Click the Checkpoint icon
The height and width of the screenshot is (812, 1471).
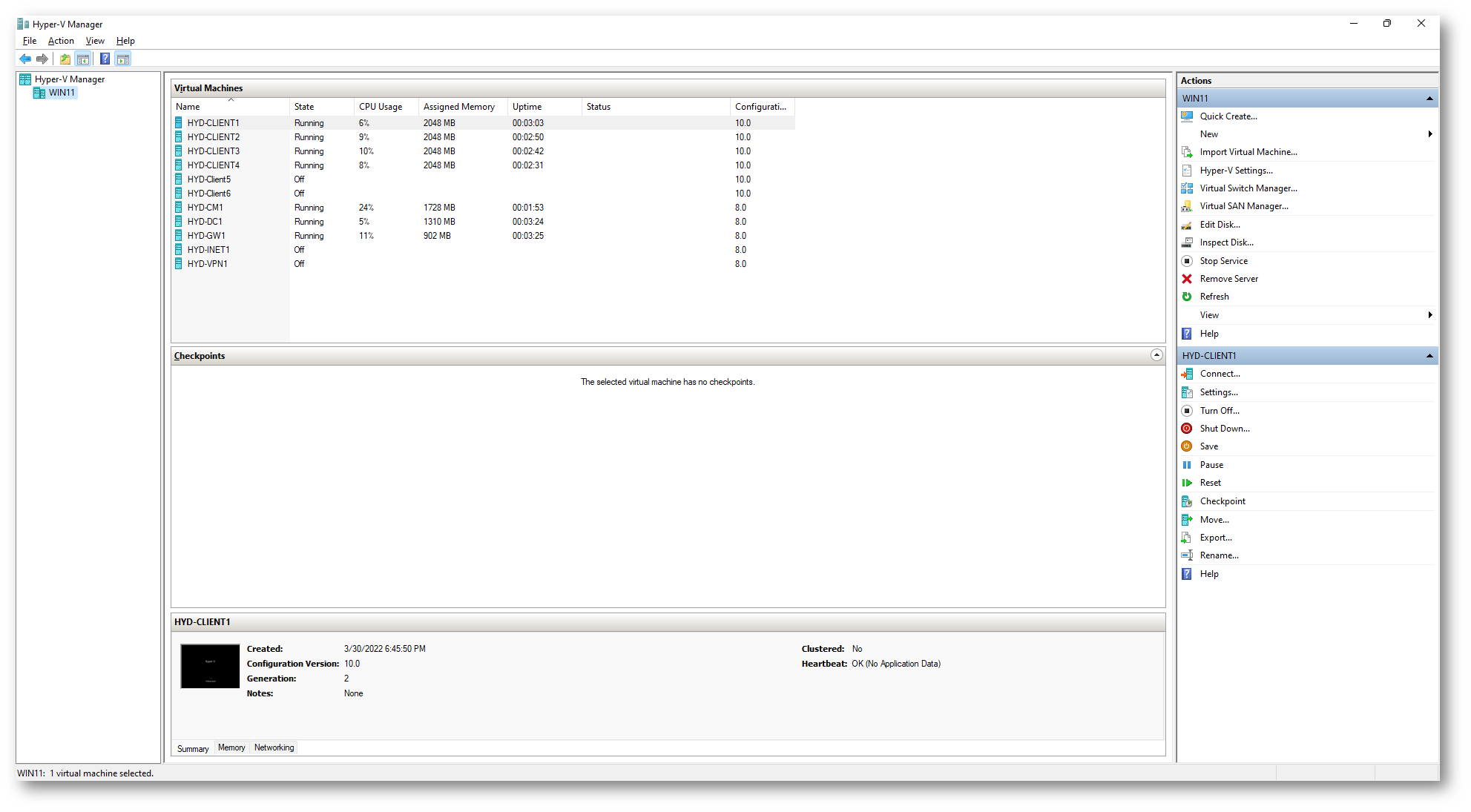tap(1187, 501)
